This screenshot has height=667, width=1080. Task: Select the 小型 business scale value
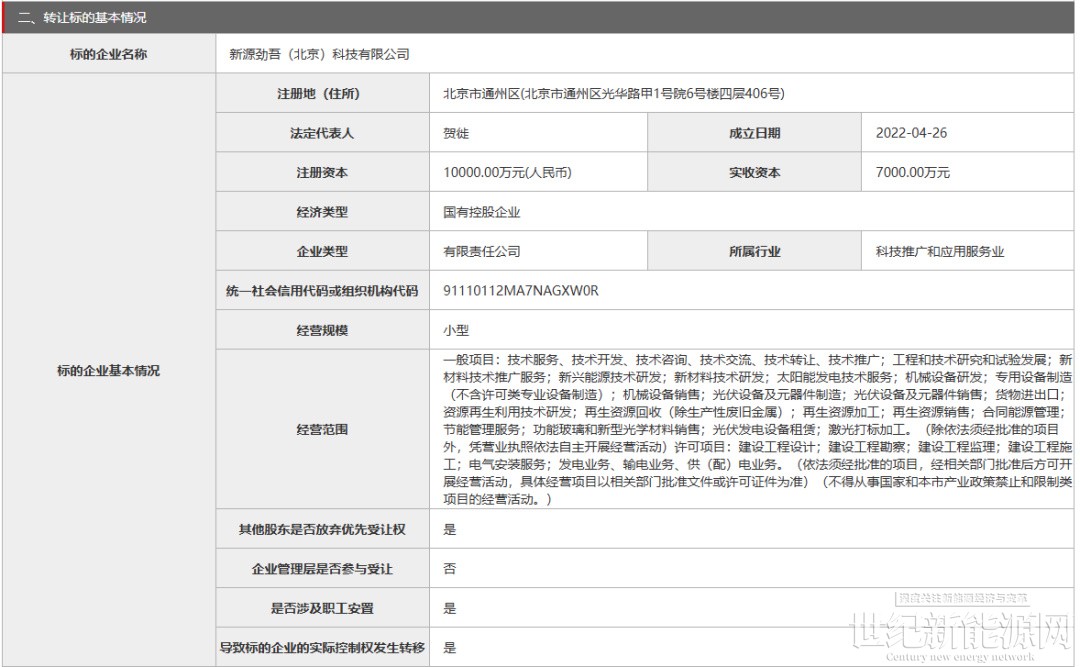456,330
